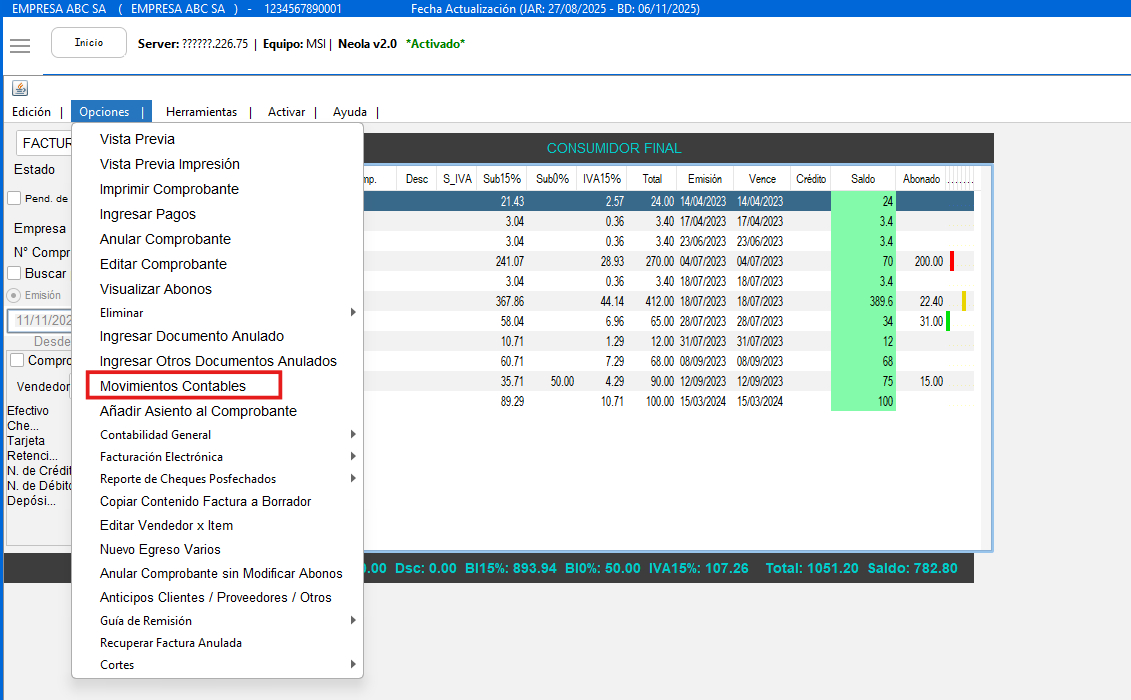Toggle the 'Pend. de' checkbox

tap(14, 198)
